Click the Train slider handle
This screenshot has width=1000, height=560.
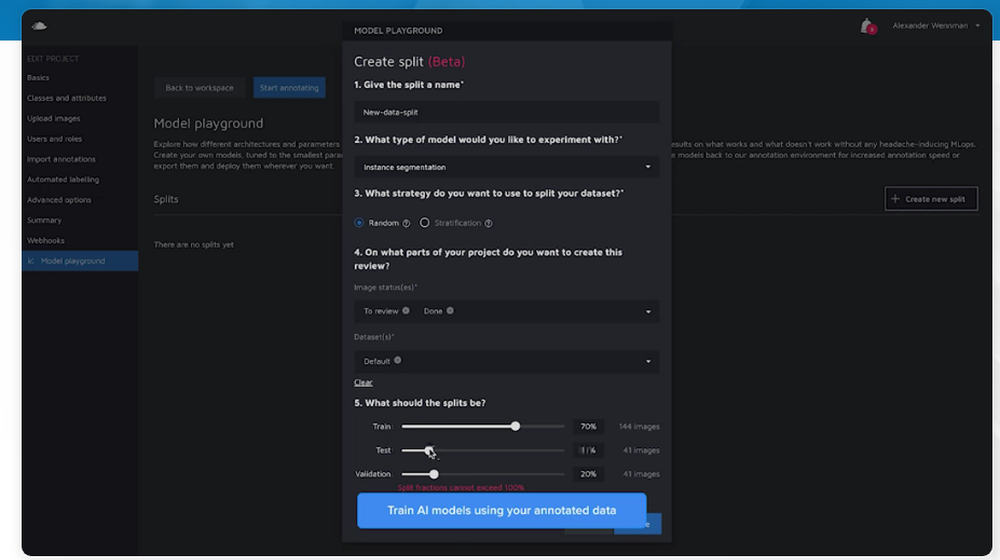[x=515, y=426]
